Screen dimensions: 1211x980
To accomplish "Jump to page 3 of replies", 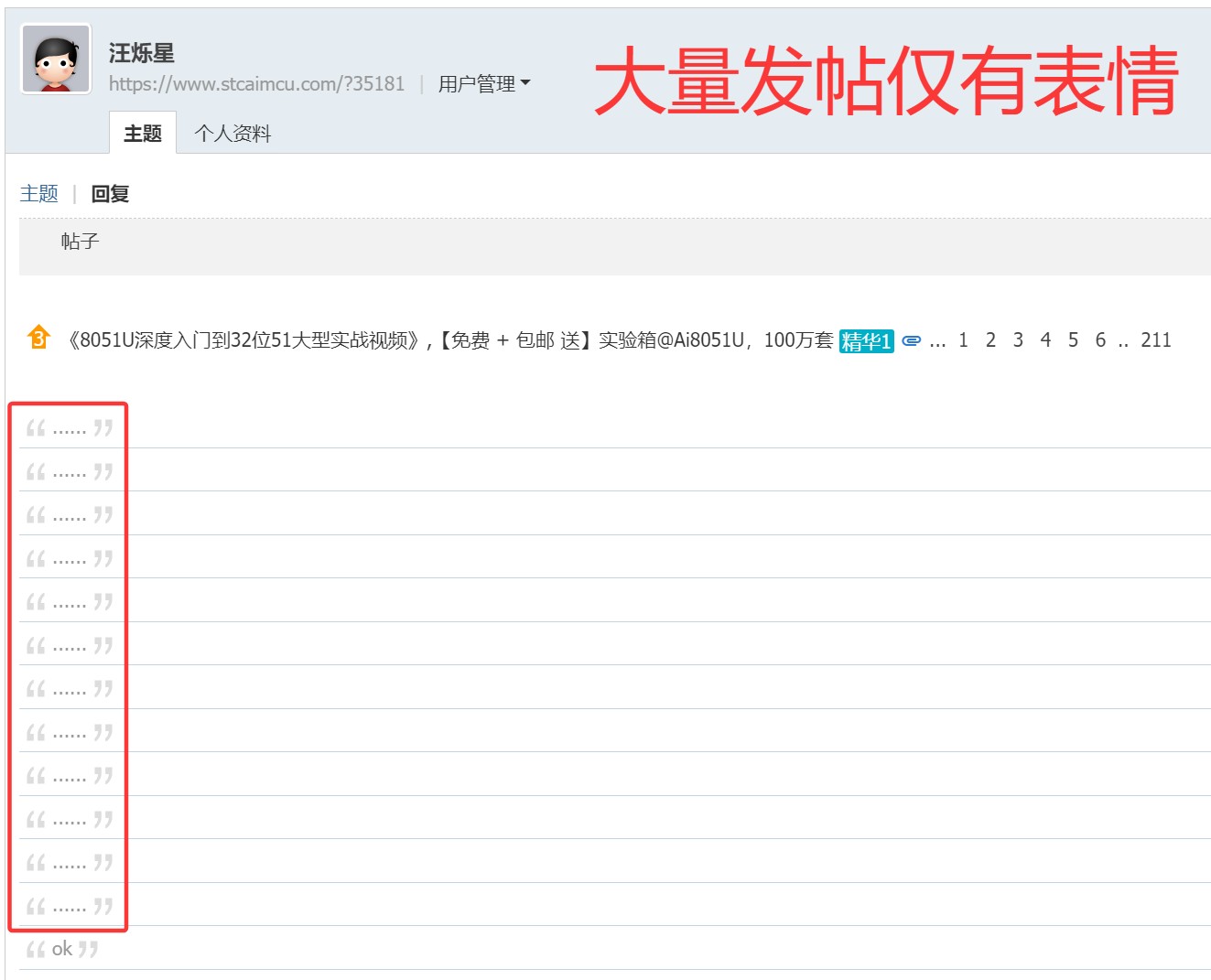I will pos(1018,339).
